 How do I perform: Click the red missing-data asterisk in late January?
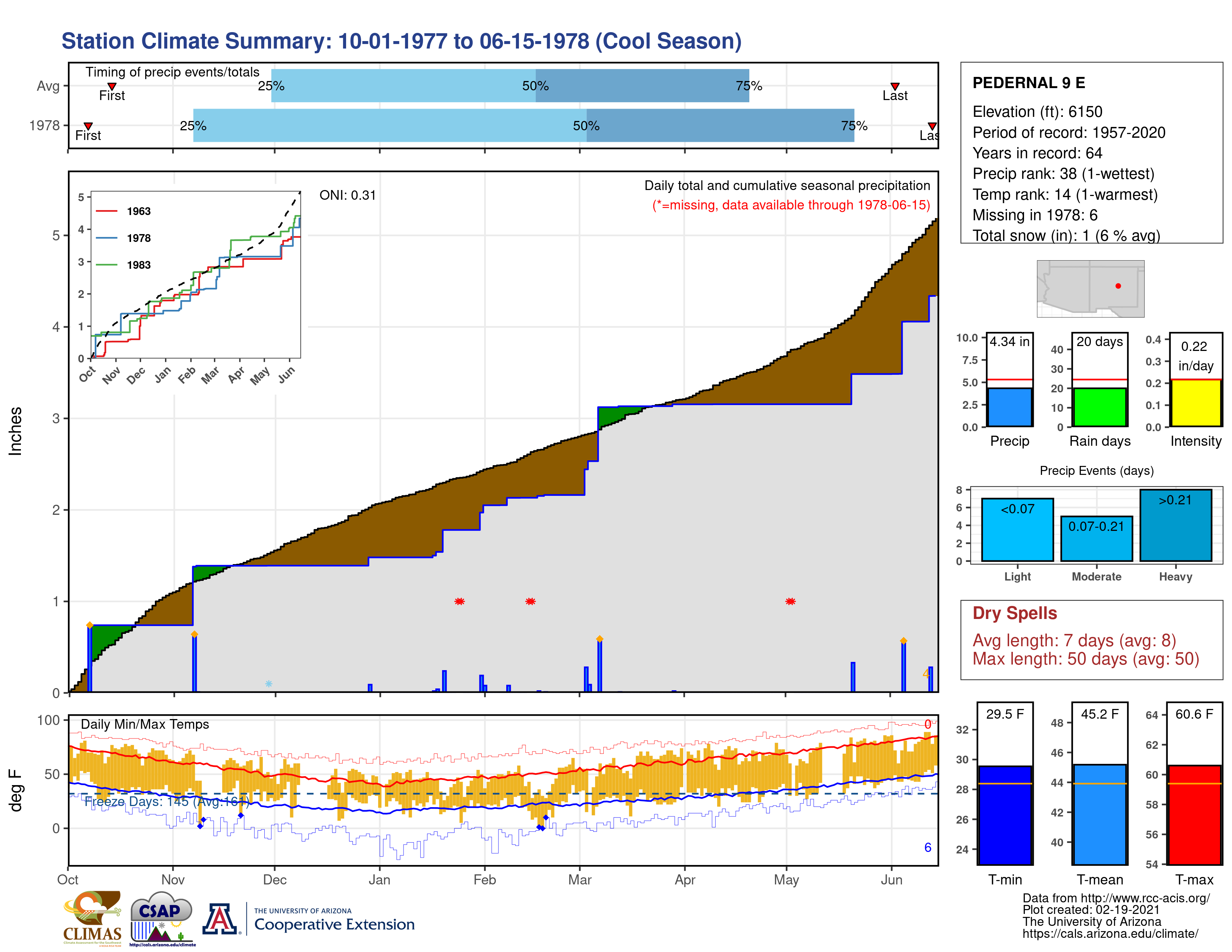pyautogui.click(x=460, y=601)
